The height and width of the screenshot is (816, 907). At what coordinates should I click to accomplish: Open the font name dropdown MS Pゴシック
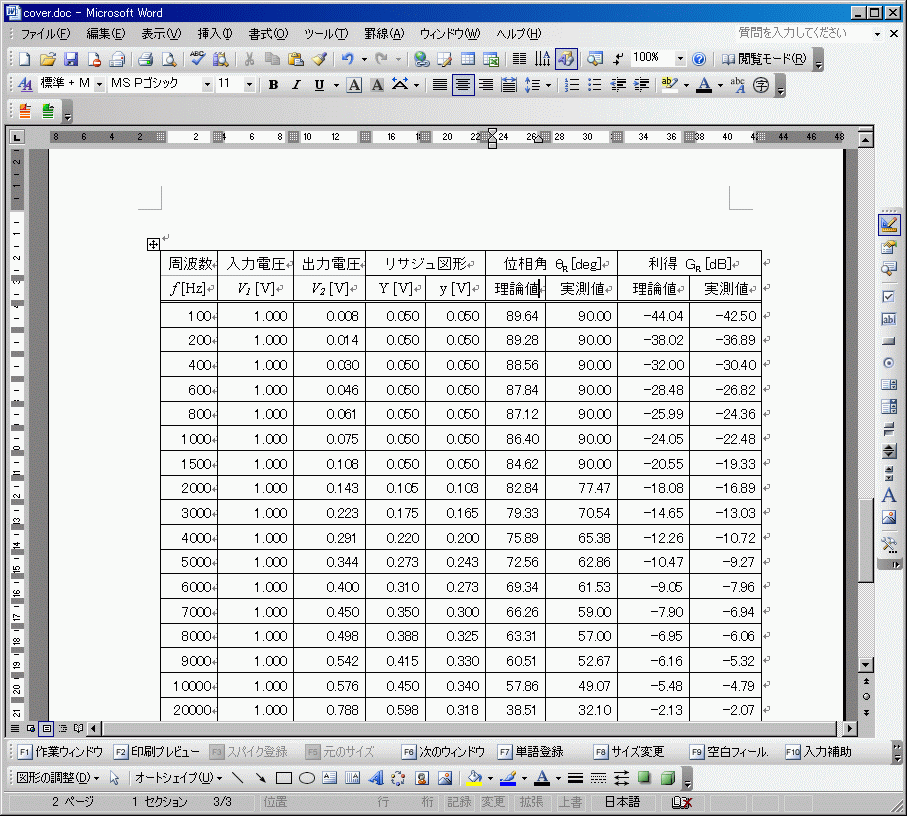coord(160,85)
